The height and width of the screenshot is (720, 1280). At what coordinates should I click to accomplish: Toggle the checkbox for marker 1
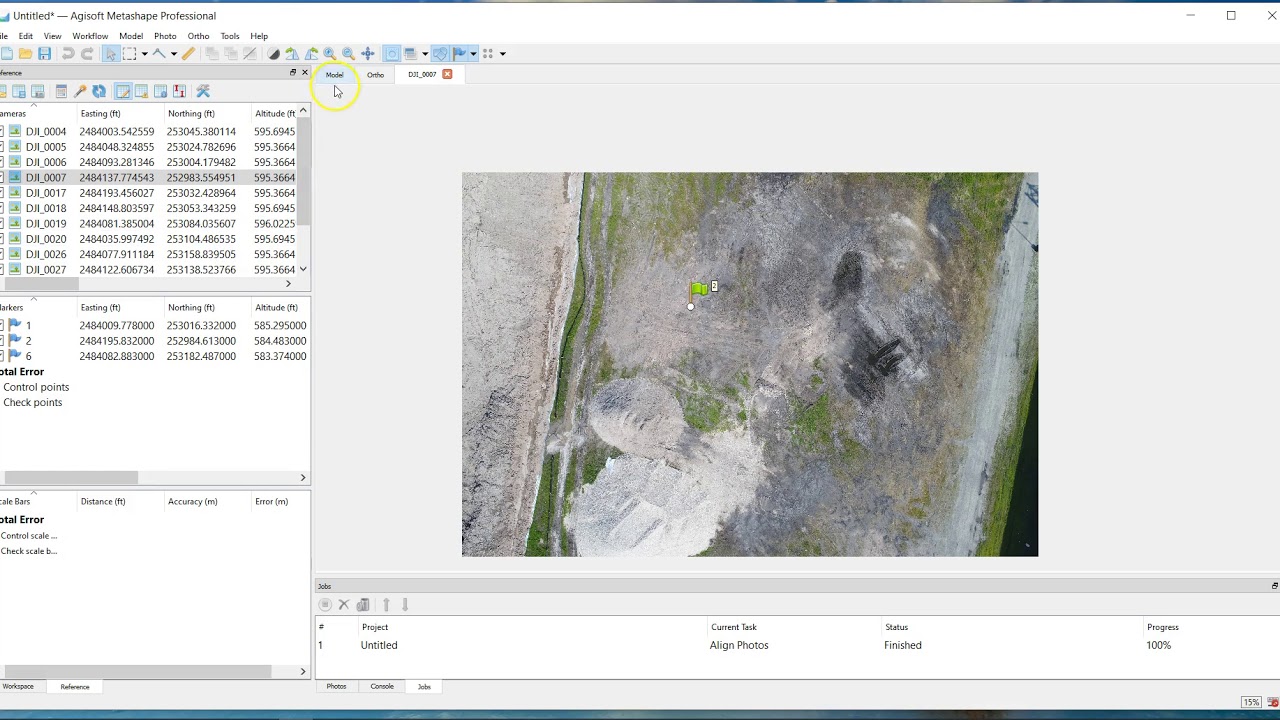click(x=1, y=326)
